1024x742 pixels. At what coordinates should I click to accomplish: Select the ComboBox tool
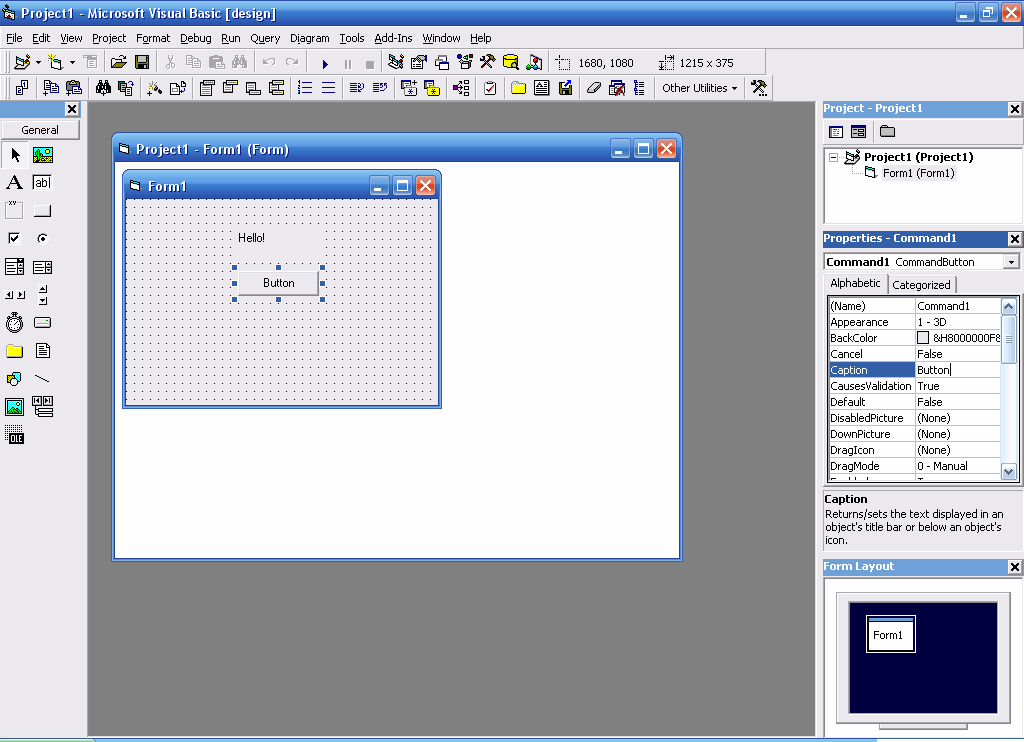(14, 266)
